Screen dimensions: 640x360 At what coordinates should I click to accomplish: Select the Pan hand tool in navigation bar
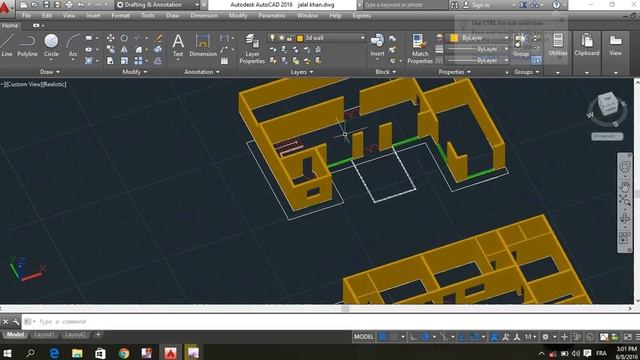tap(624, 187)
